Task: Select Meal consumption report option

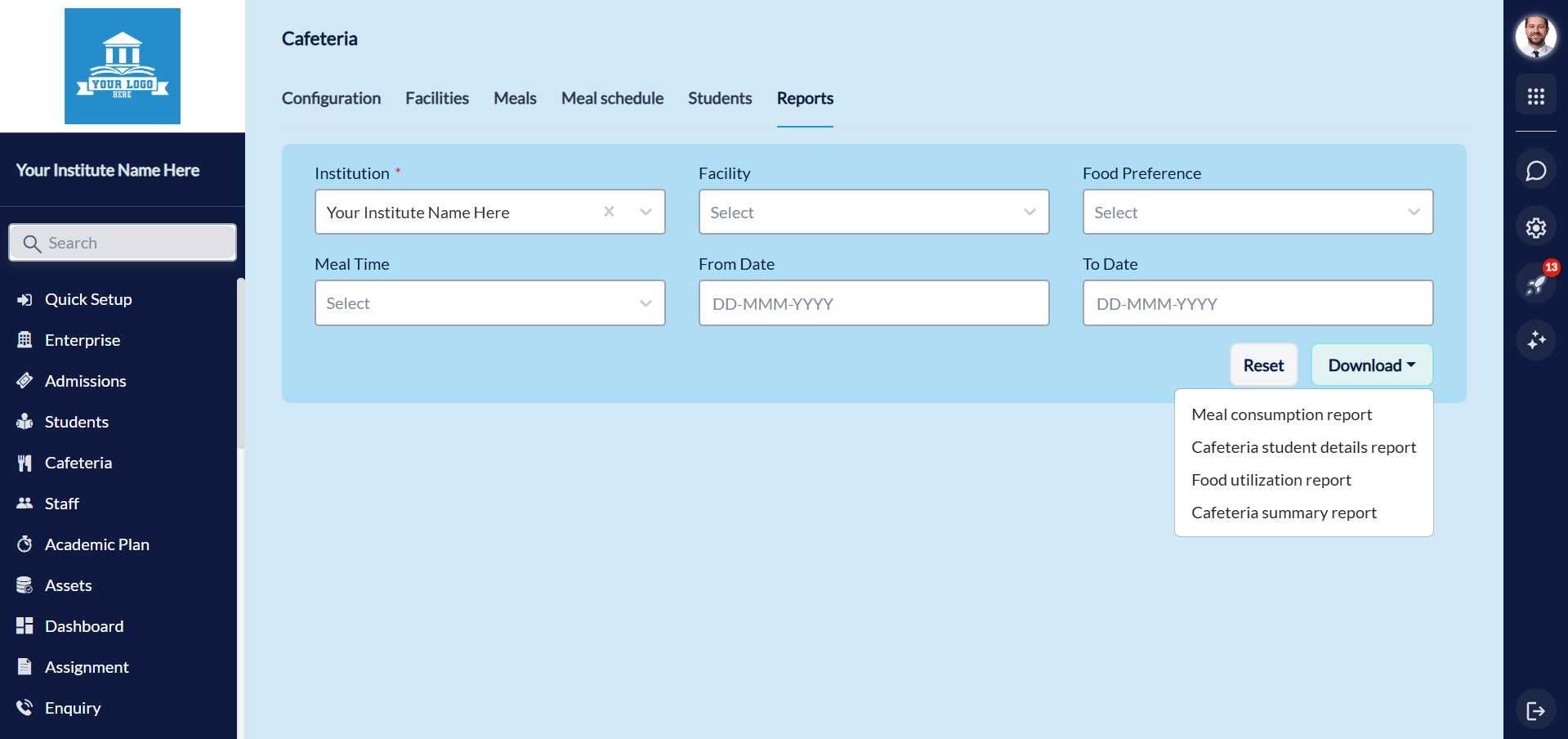Action: (1281, 414)
